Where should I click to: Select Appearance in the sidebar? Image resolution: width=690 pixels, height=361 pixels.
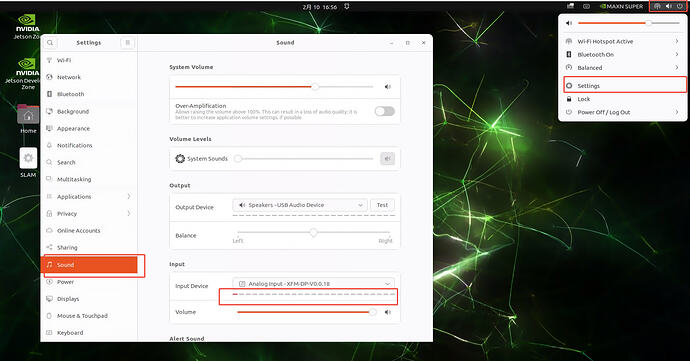point(89,129)
